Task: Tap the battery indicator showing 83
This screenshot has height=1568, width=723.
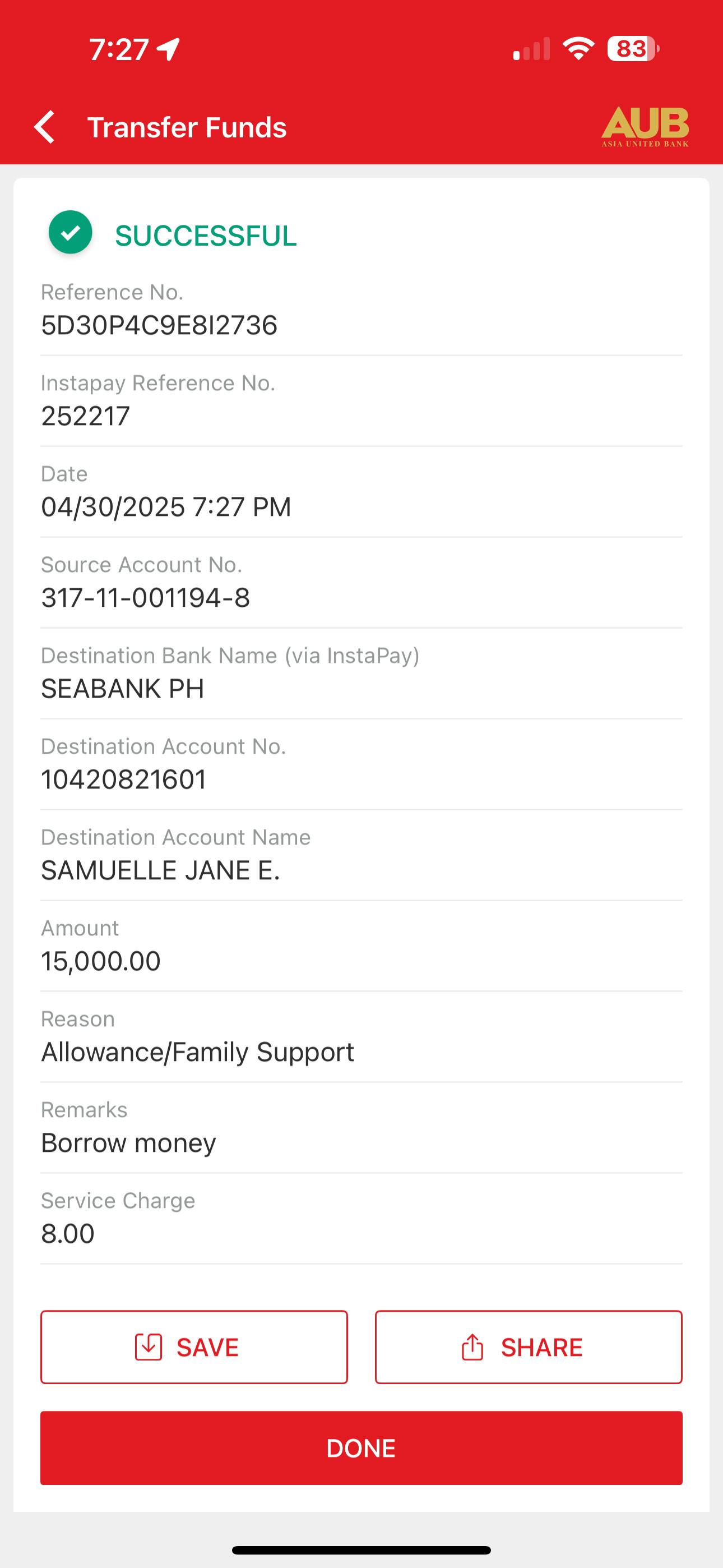Action: pos(633,49)
